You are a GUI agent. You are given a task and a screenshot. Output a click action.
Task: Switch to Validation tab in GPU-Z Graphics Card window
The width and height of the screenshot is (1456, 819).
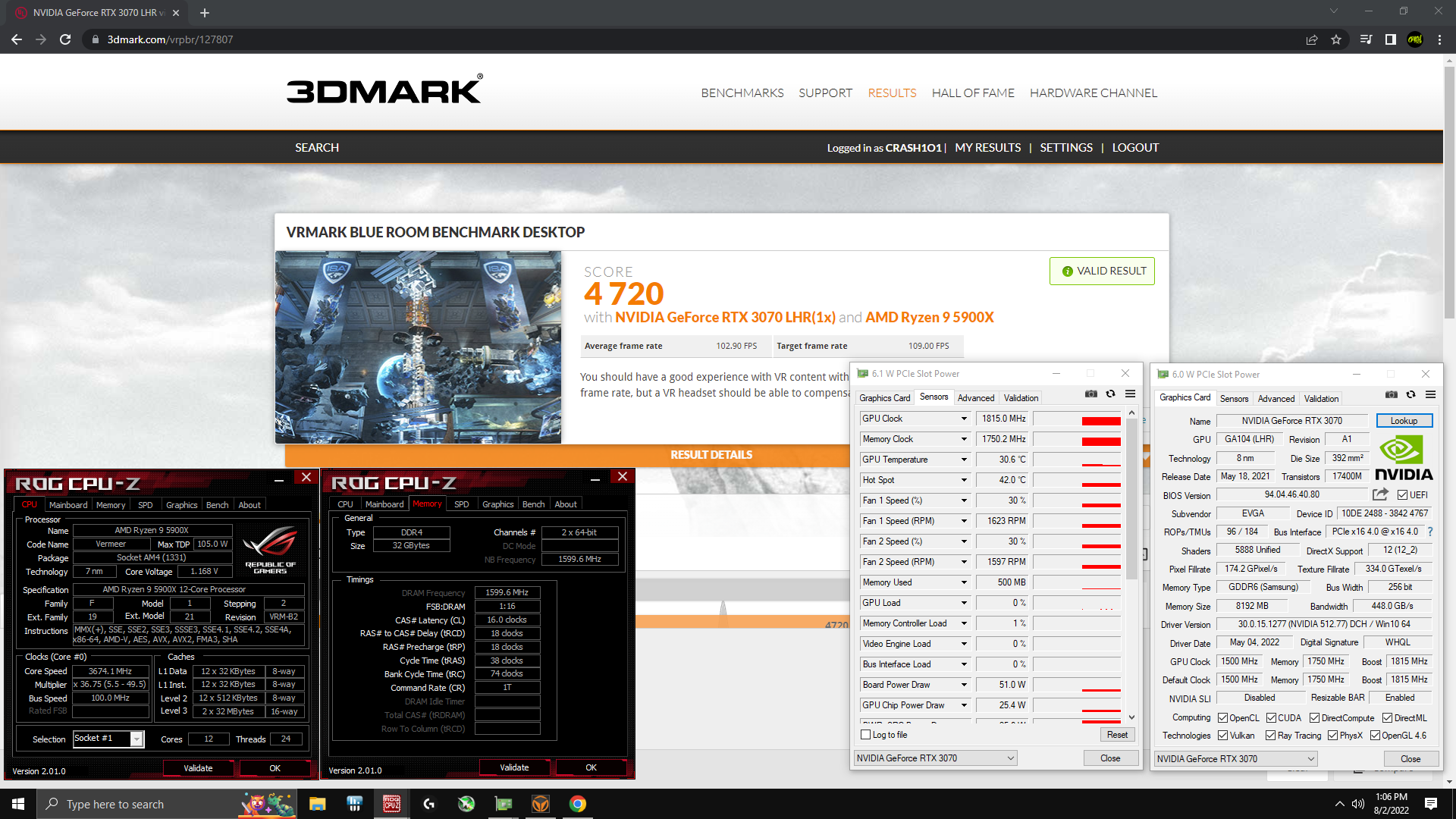[x=1321, y=399]
